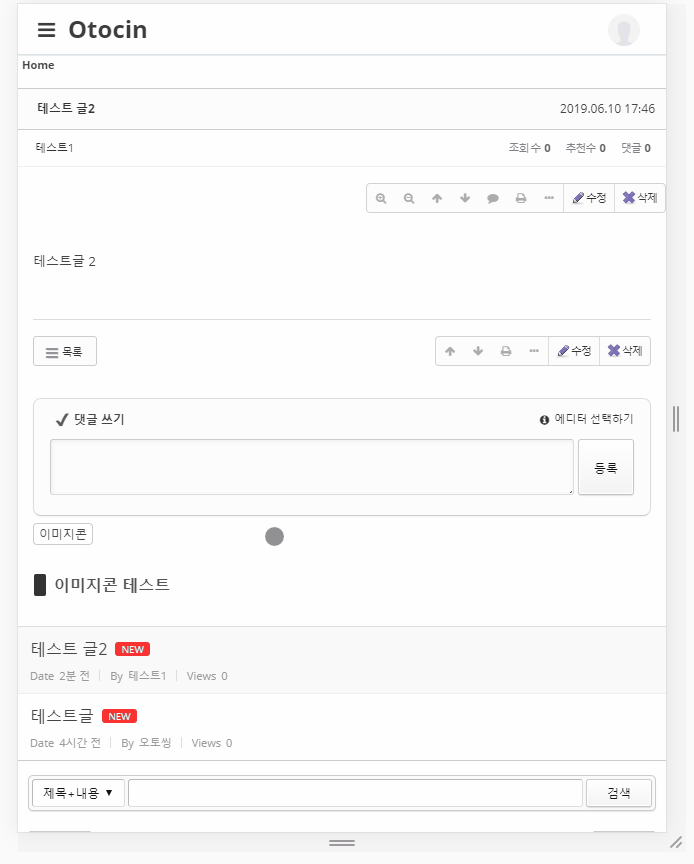Screen dimensions: 694x864
Task: Zoom in text using the upper toolbar
Action: [x=381, y=198]
